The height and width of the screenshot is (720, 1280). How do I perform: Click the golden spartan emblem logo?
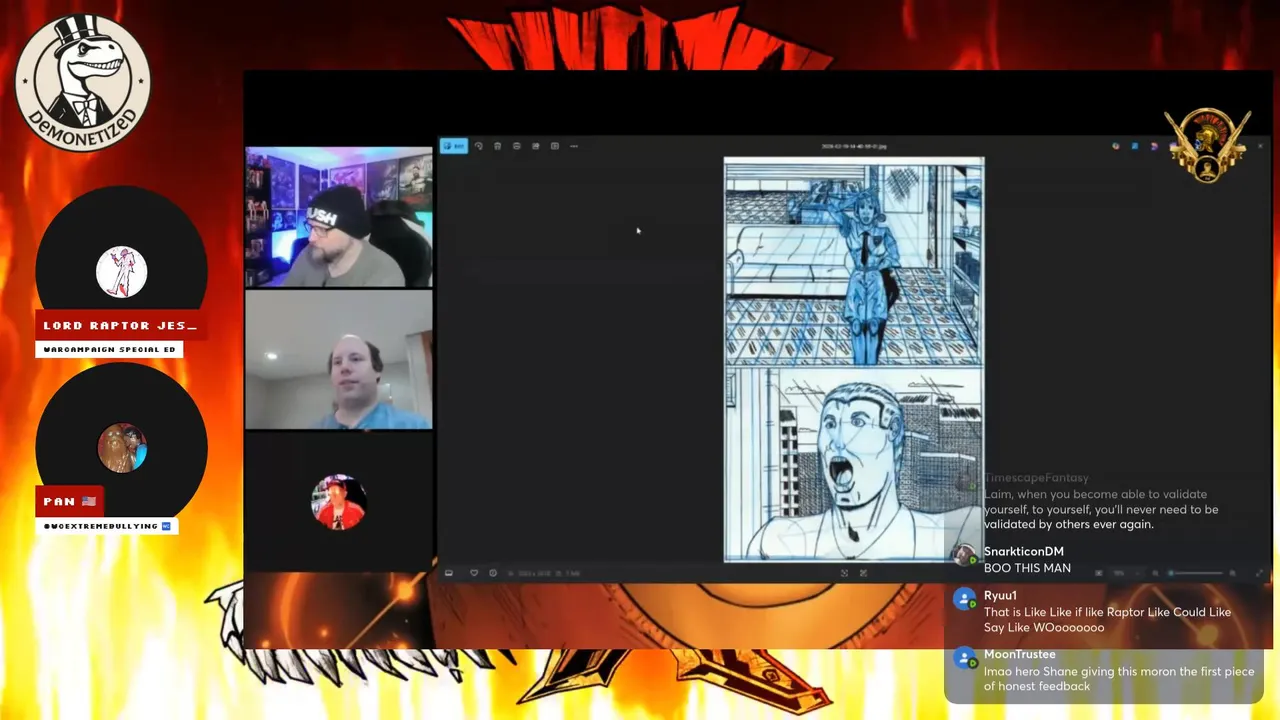tap(1207, 145)
